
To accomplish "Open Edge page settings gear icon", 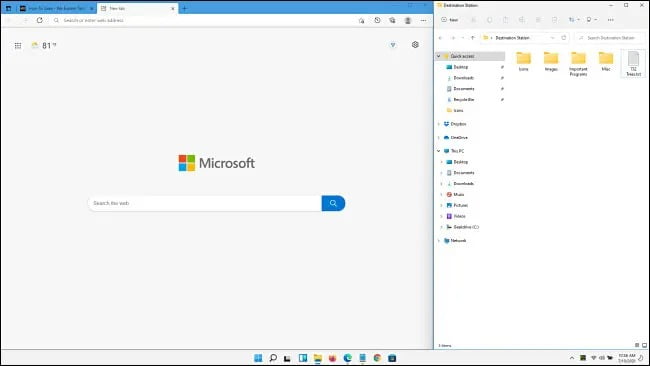I will (415, 45).
